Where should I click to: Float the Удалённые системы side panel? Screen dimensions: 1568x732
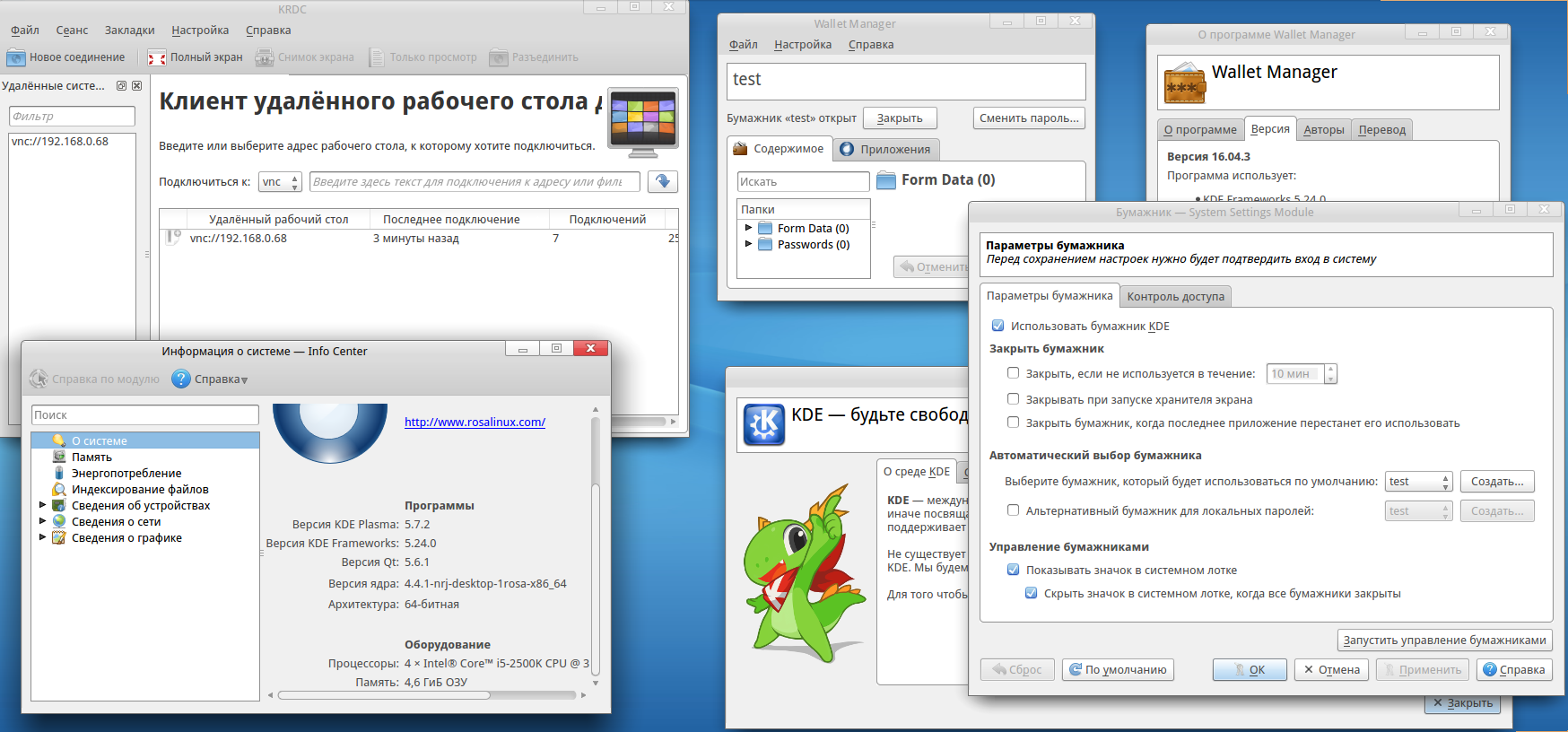pos(122,86)
